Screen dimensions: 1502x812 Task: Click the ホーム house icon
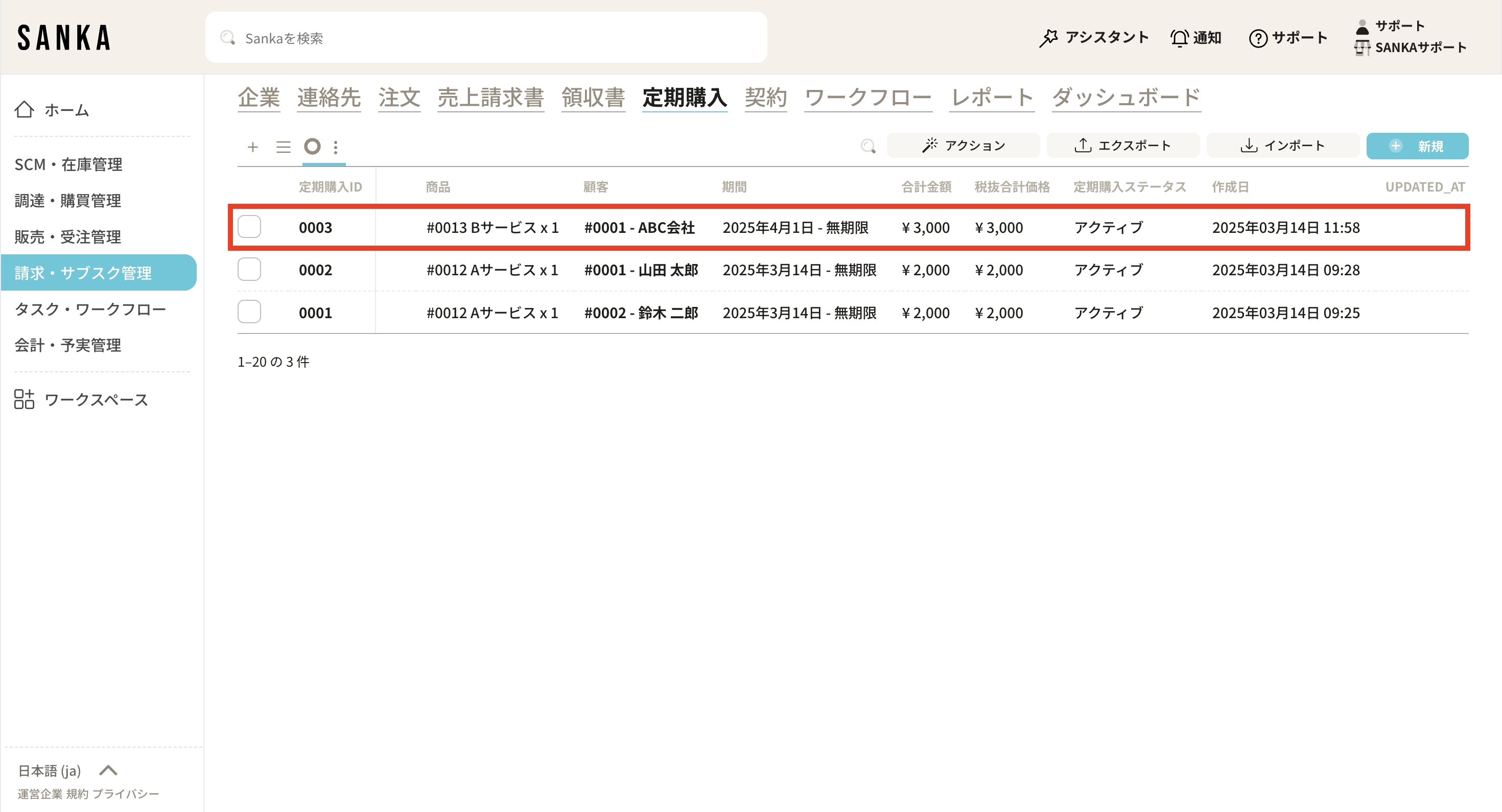(24, 110)
